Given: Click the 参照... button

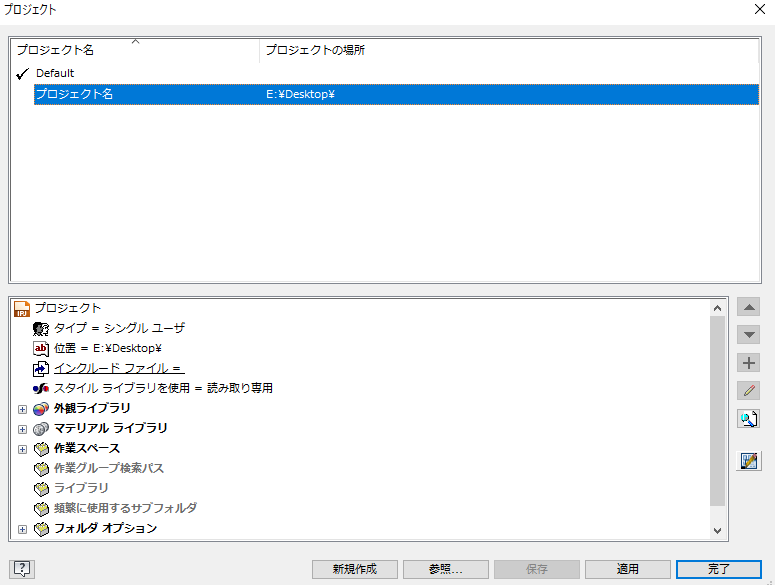Looking at the screenshot, I should pyautogui.click(x=445, y=569).
